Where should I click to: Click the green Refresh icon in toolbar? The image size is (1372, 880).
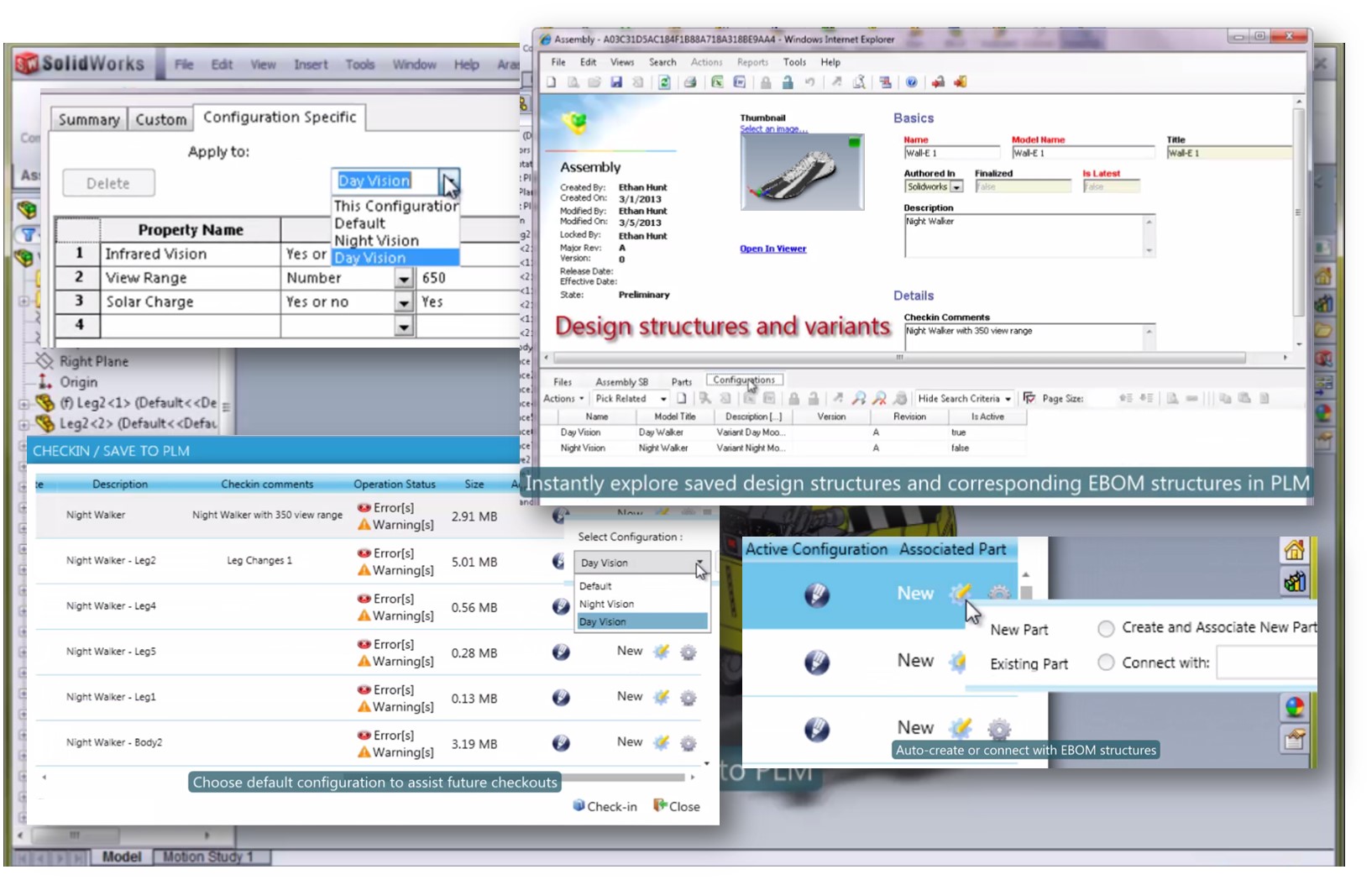tap(664, 82)
